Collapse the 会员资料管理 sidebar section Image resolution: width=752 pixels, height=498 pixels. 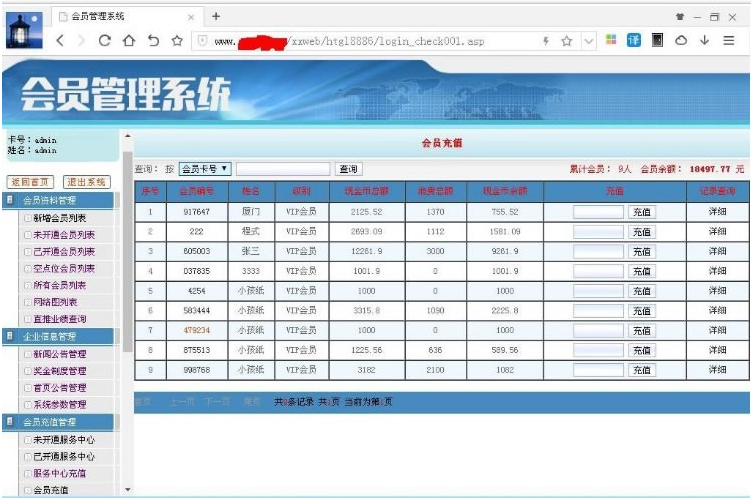point(58,200)
